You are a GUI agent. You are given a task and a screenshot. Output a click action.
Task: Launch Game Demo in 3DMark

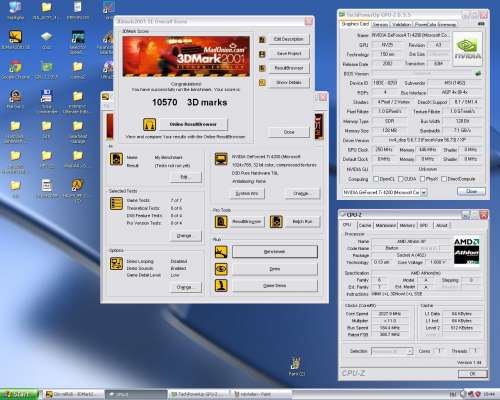pyautogui.click(x=275, y=286)
